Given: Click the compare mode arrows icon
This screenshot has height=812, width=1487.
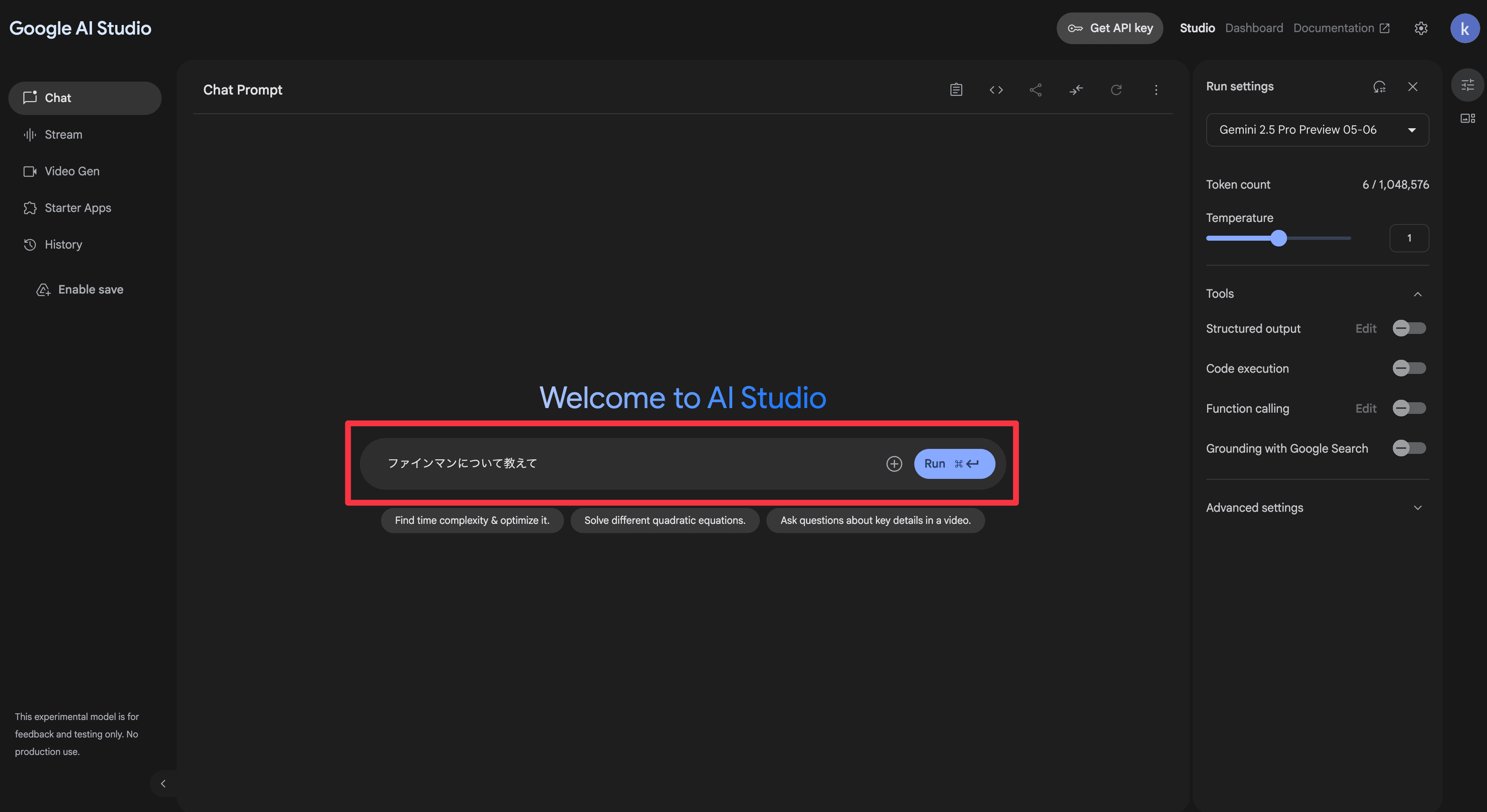Looking at the screenshot, I should [x=1076, y=90].
